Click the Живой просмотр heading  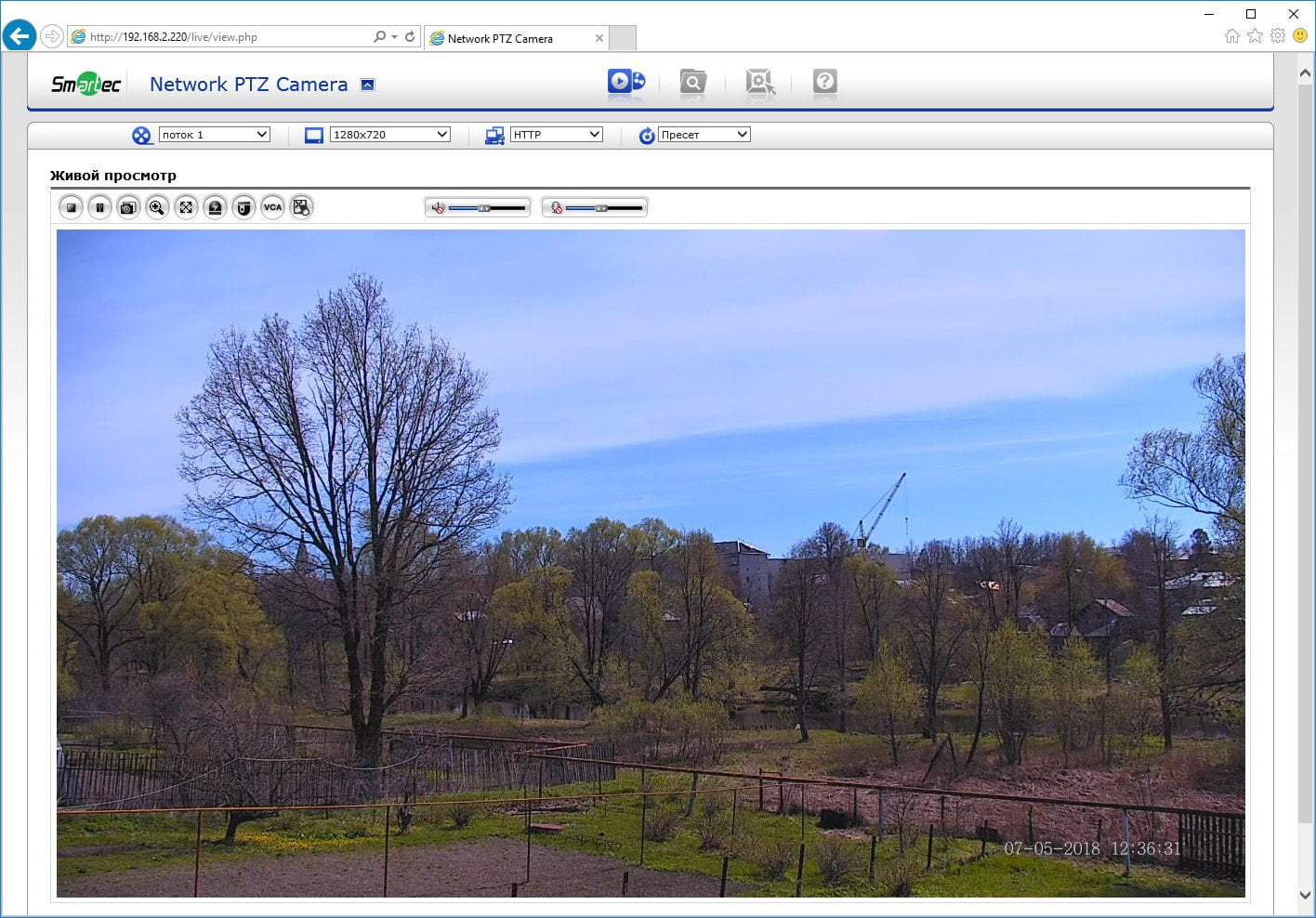[113, 176]
